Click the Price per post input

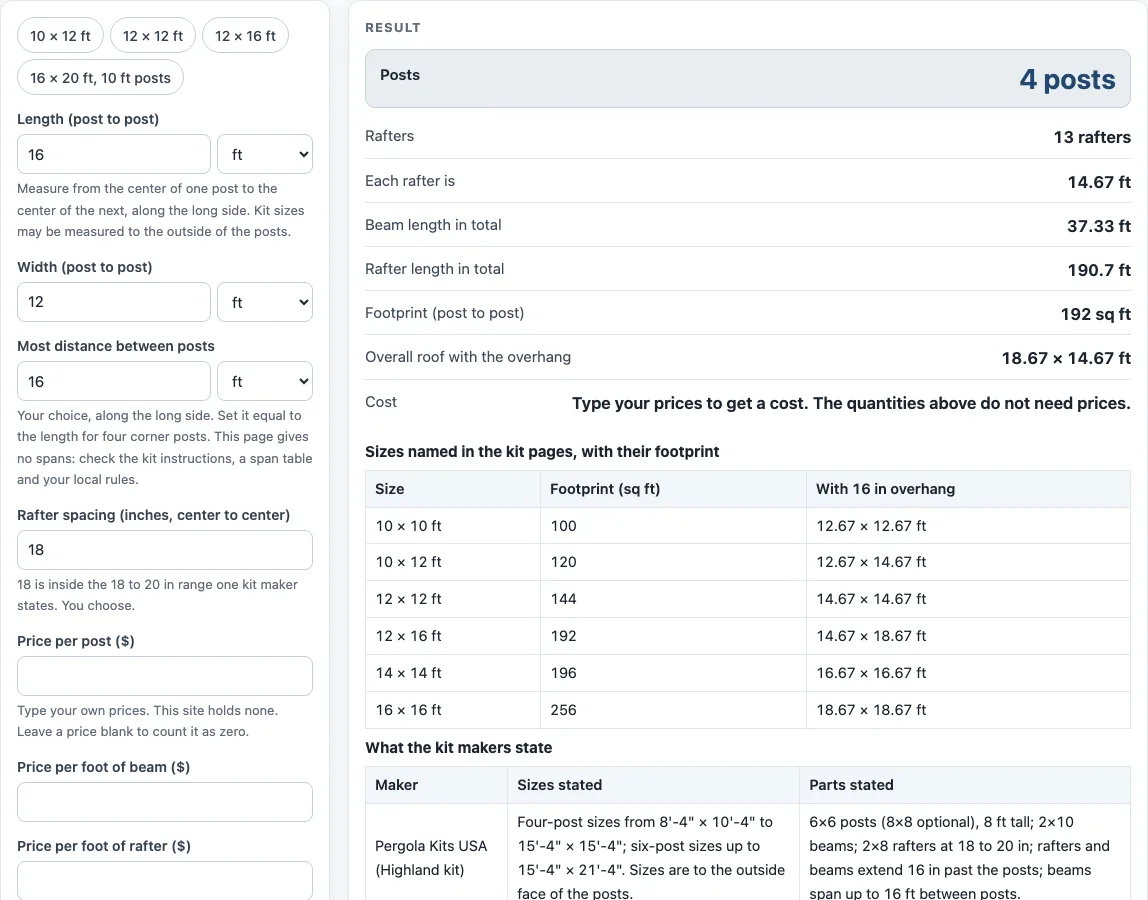[165, 676]
